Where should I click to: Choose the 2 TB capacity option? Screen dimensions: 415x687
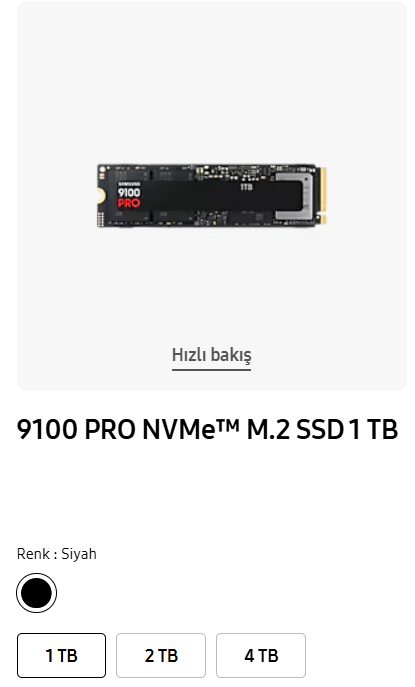click(x=161, y=655)
